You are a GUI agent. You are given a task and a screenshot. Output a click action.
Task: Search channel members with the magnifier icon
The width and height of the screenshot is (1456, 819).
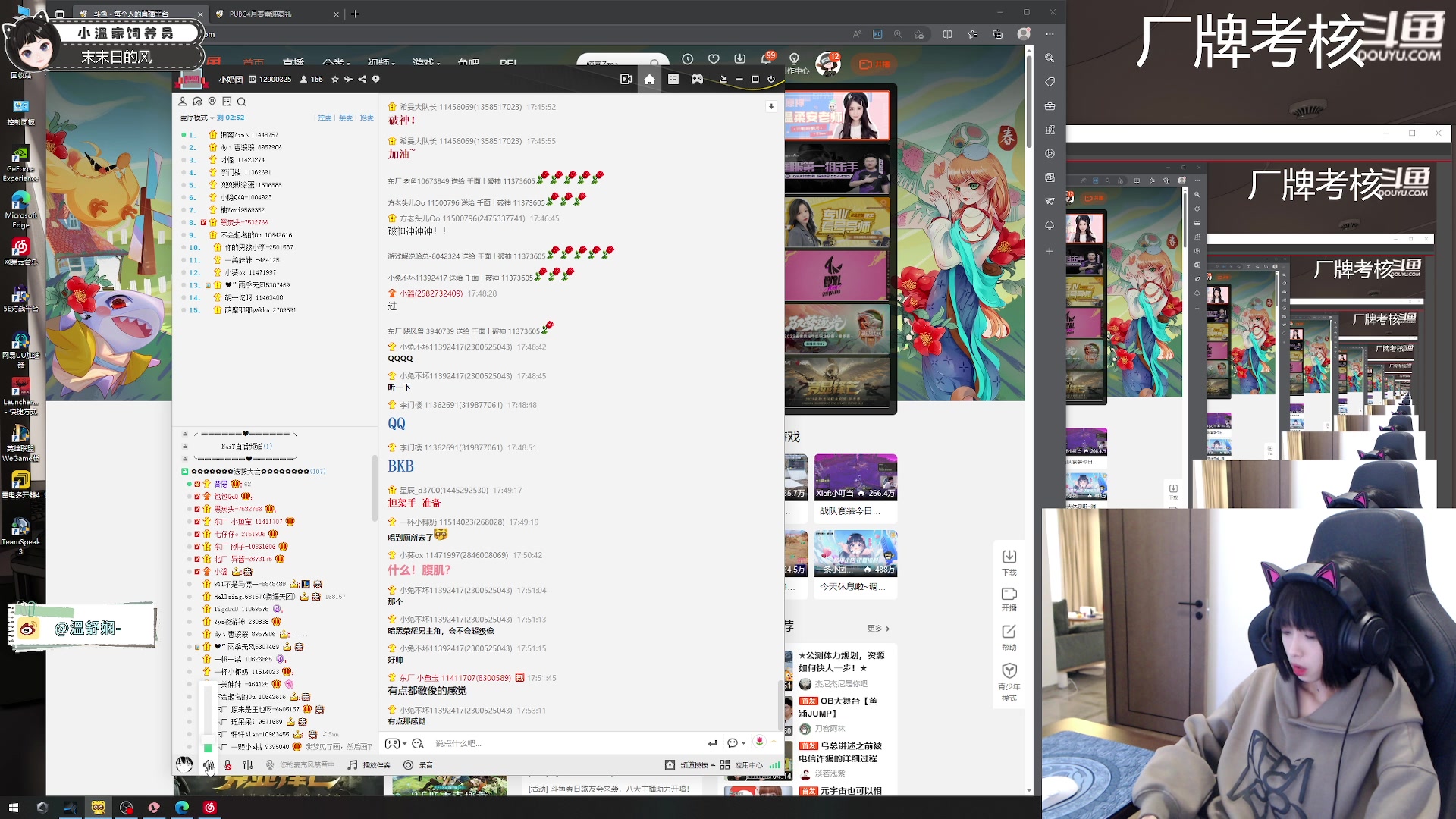tap(242, 102)
